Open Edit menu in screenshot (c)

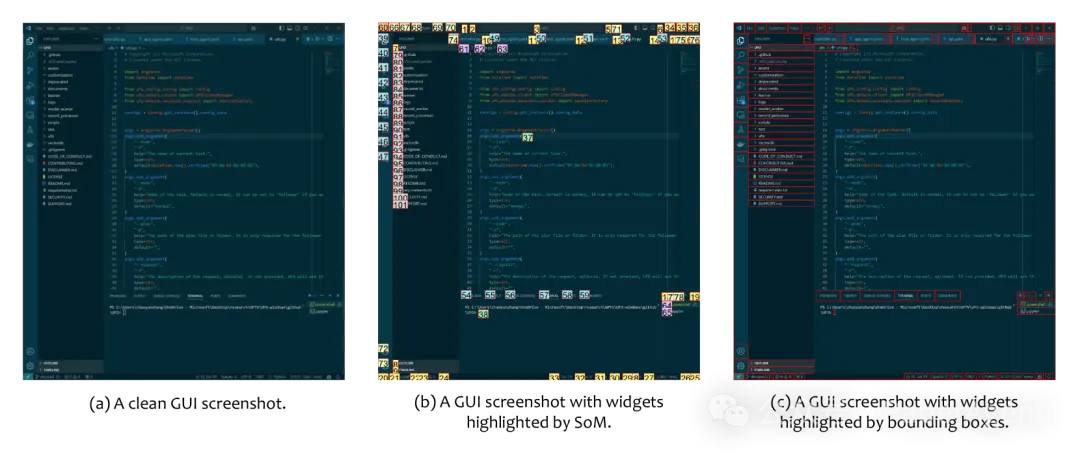tap(761, 28)
